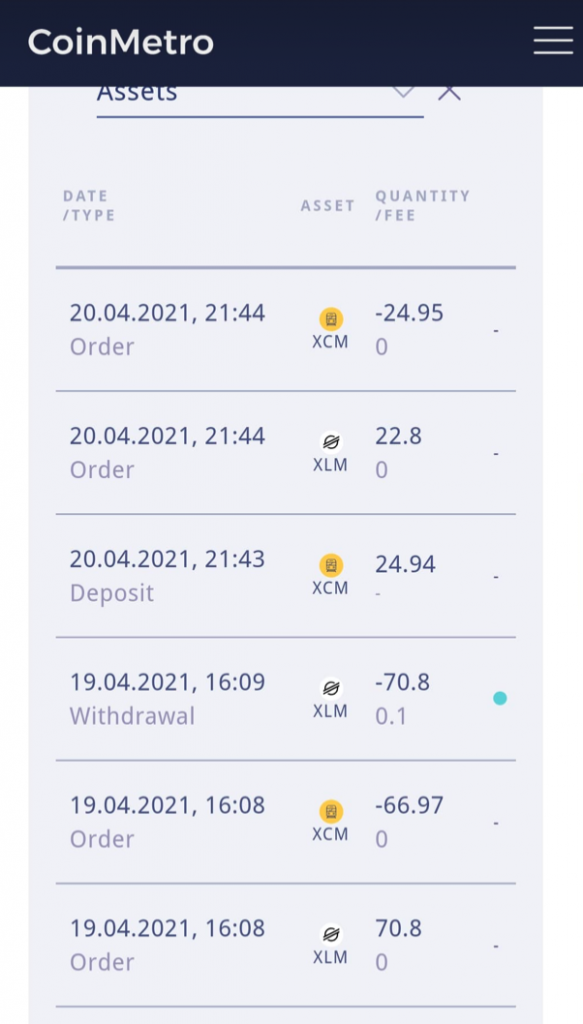
Task: Open the hamburger navigation menu
Action: pyautogui.click(x=552, y=41)
